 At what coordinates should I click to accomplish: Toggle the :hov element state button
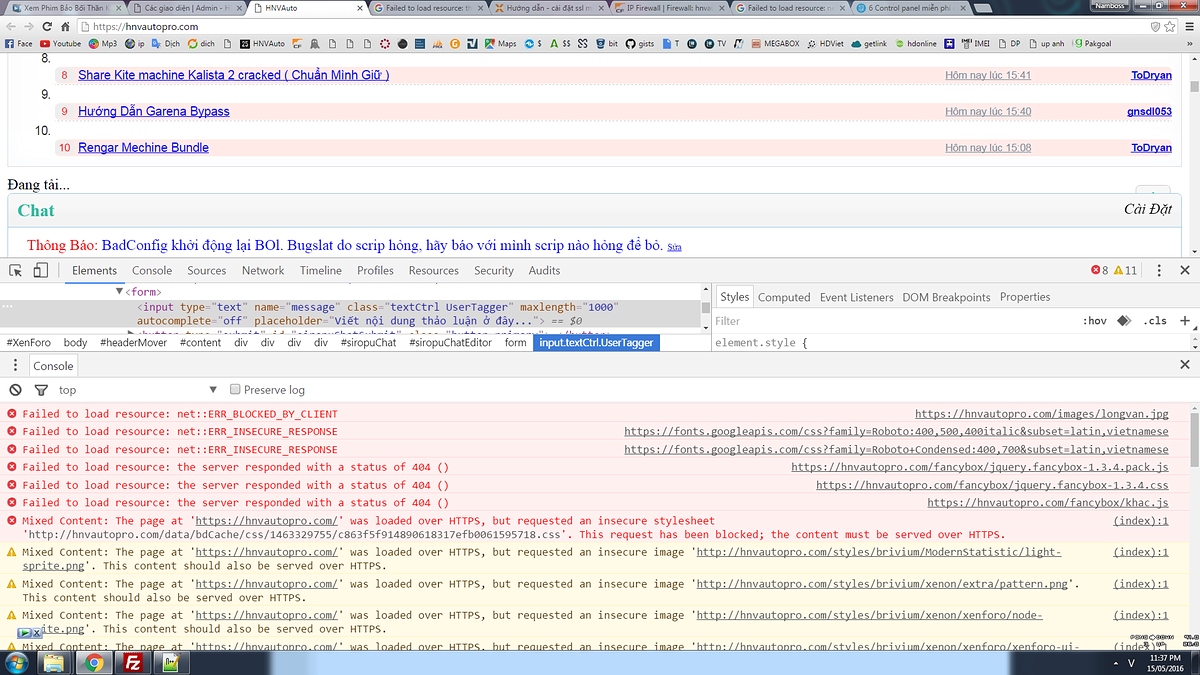[x=1095, y=321]
